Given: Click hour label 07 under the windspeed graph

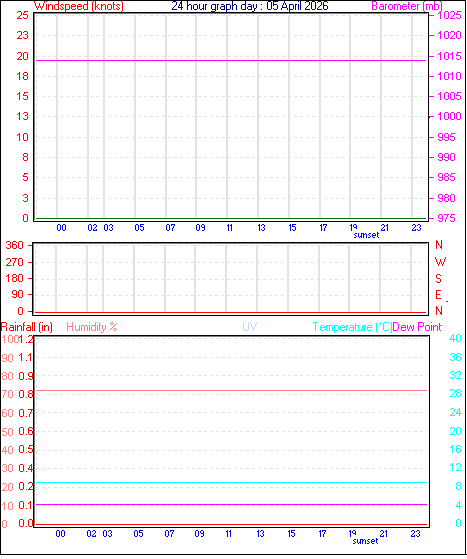Looking at the screenshot, I should (x=170, y=228).
